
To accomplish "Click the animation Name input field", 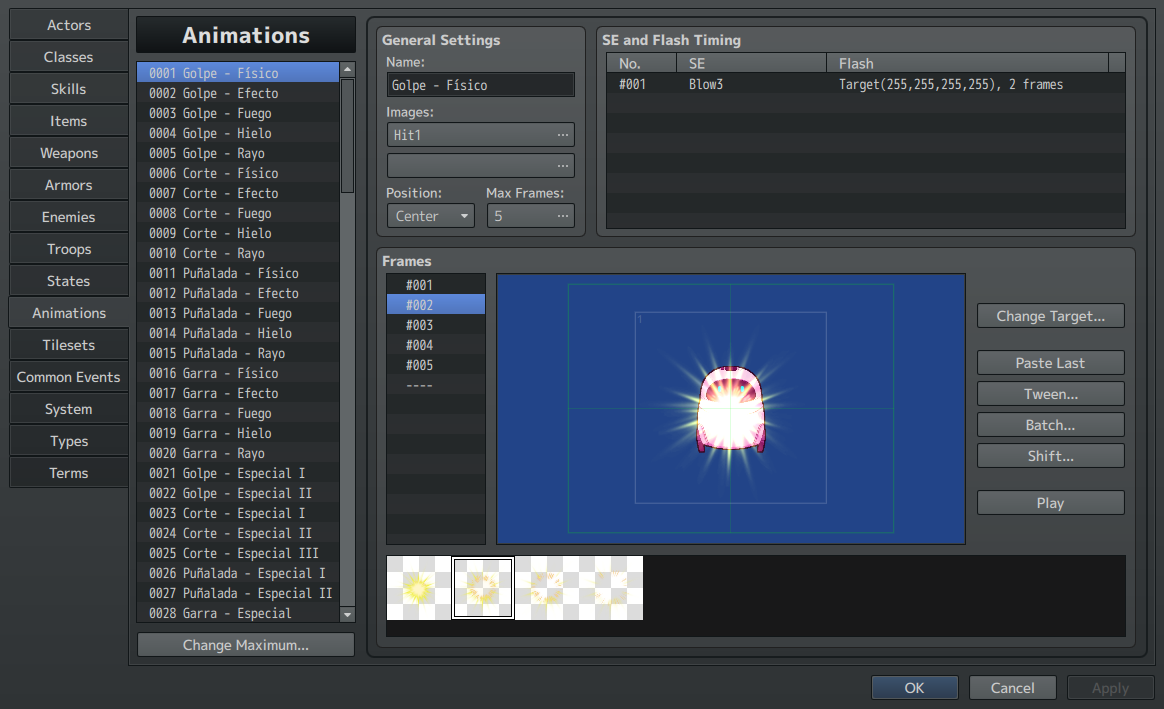I will click(480, 86).
